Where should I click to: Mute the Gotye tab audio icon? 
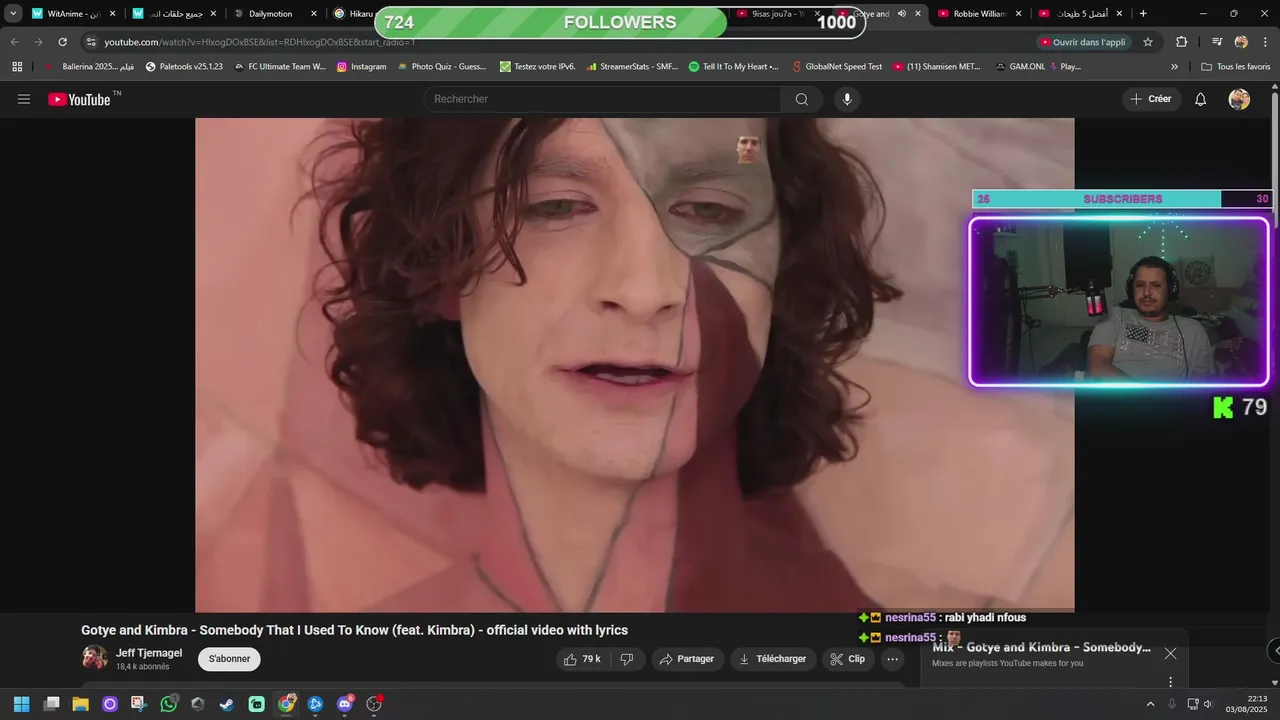click(x=902, y=14)
